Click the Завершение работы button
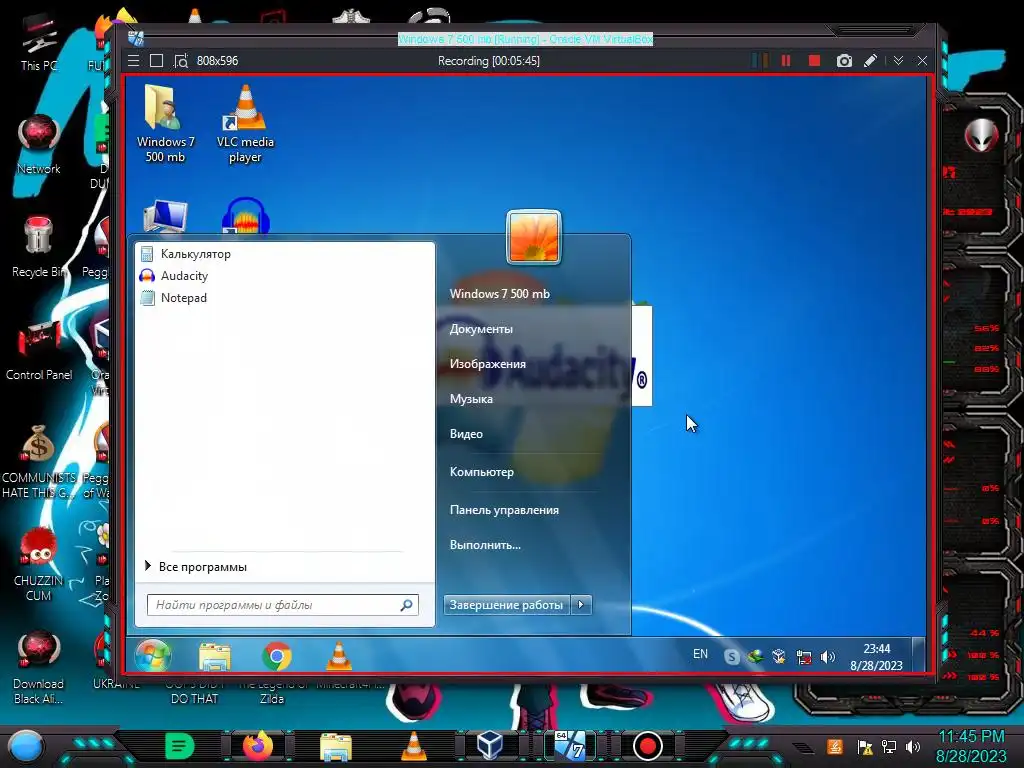Image resolution: width=1024 pixels, height=768 pixels. [x=506, y=605]
